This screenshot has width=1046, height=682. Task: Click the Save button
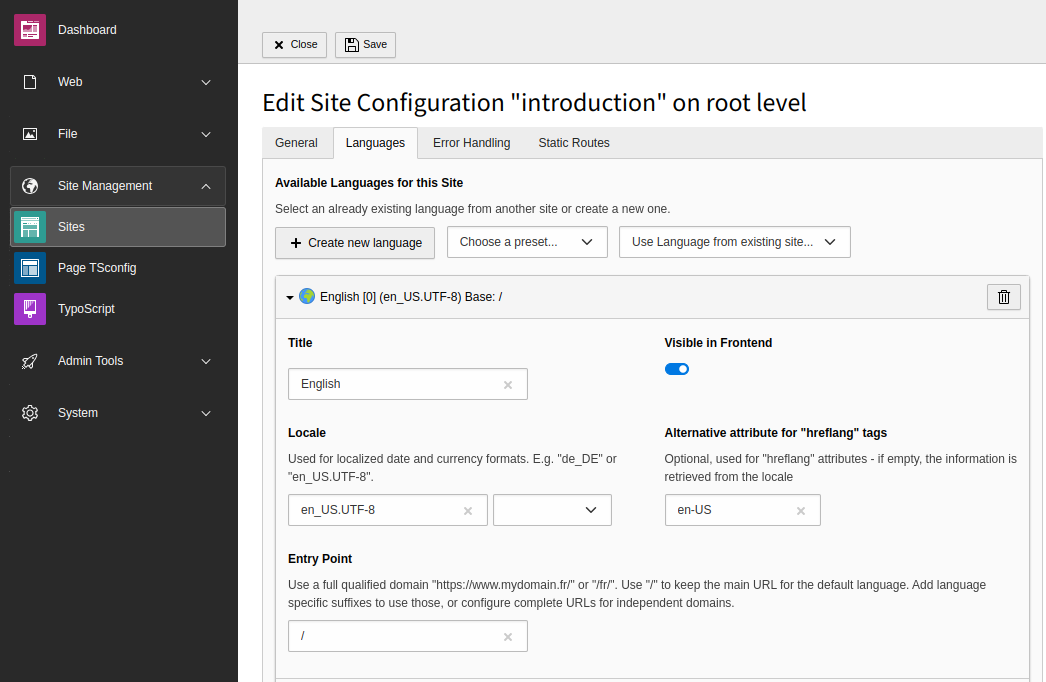pos(365,45)
